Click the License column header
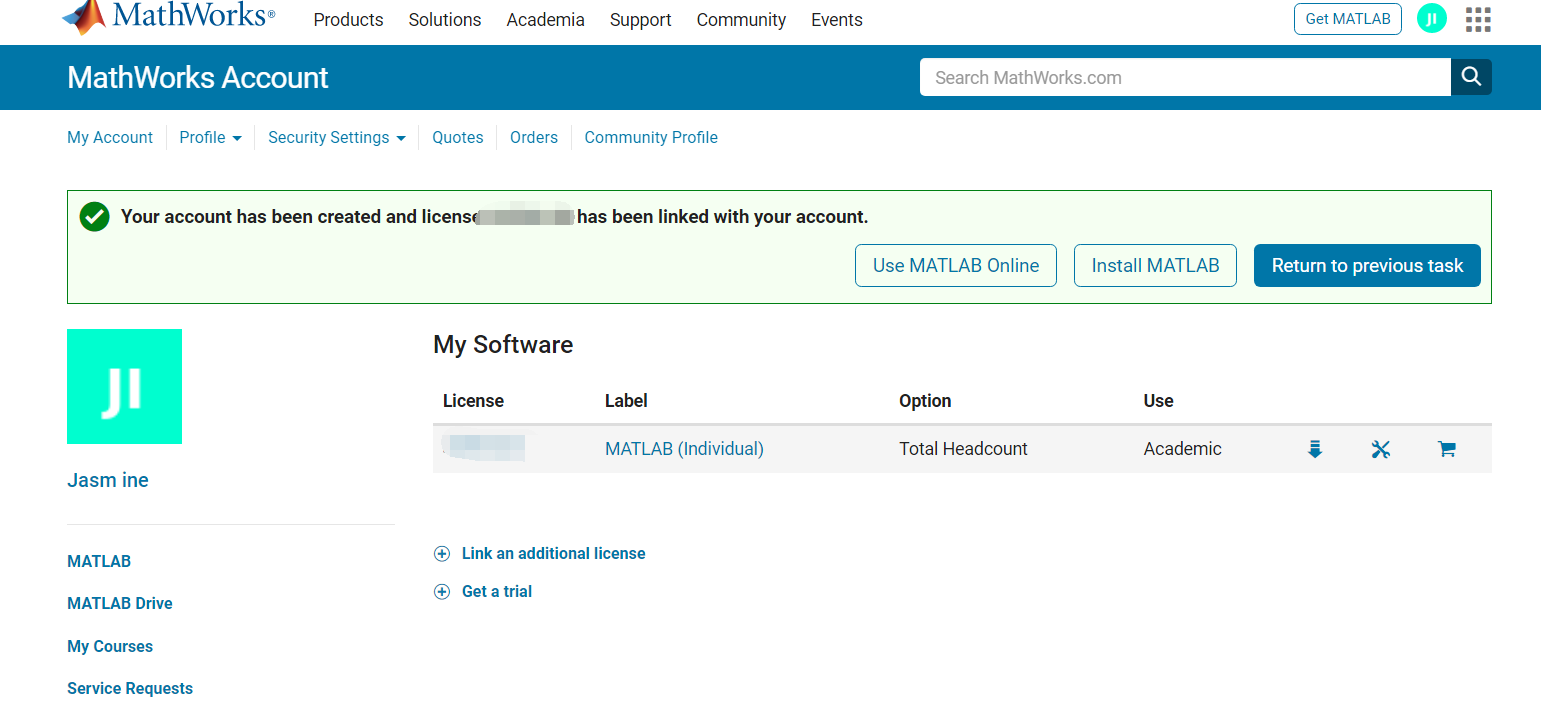 pyautogui.click(x=473, y=401)
